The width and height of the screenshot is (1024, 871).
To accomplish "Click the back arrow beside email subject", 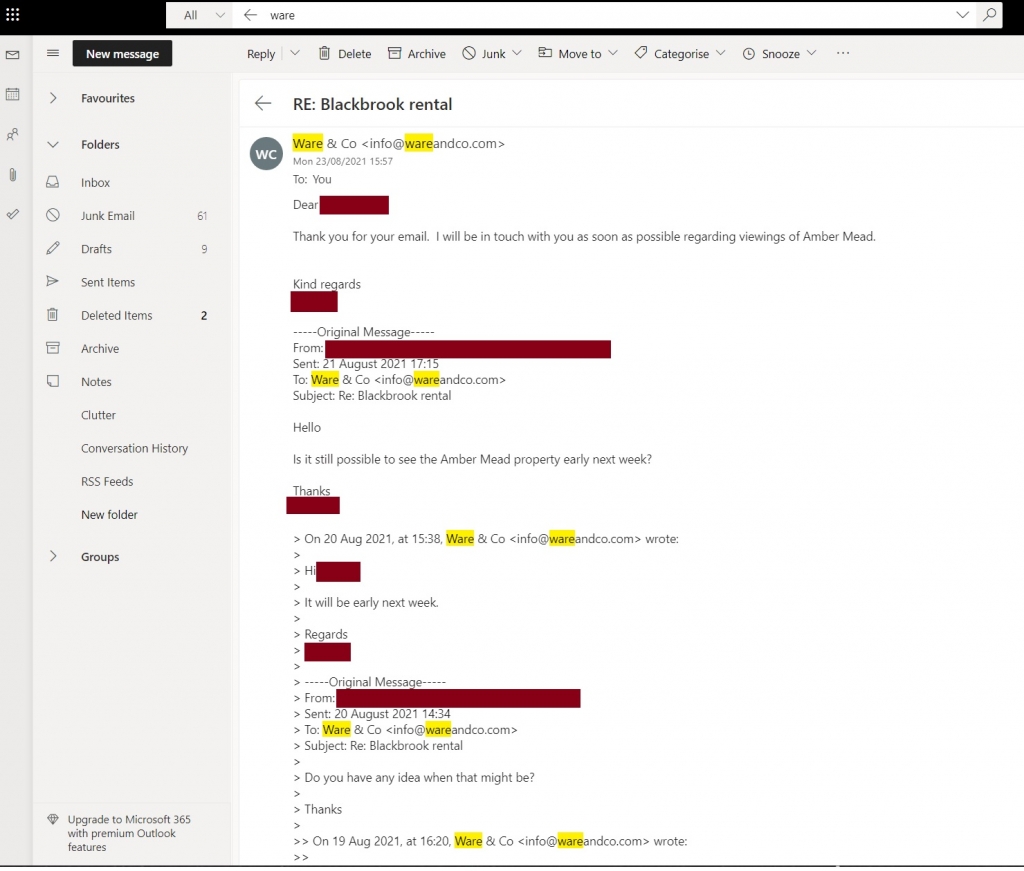I will [x=263, y=103].
